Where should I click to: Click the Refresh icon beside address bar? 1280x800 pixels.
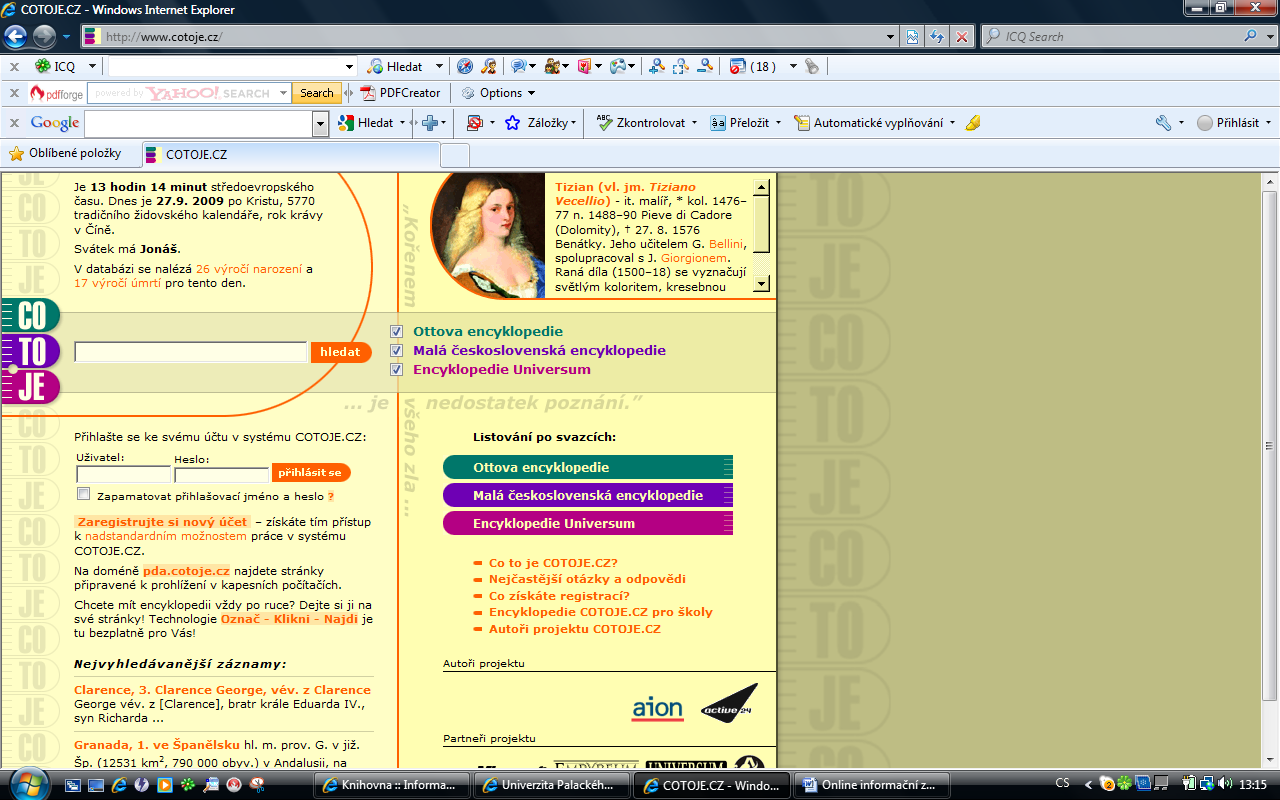pyautogui.click(x=937, y=37)
